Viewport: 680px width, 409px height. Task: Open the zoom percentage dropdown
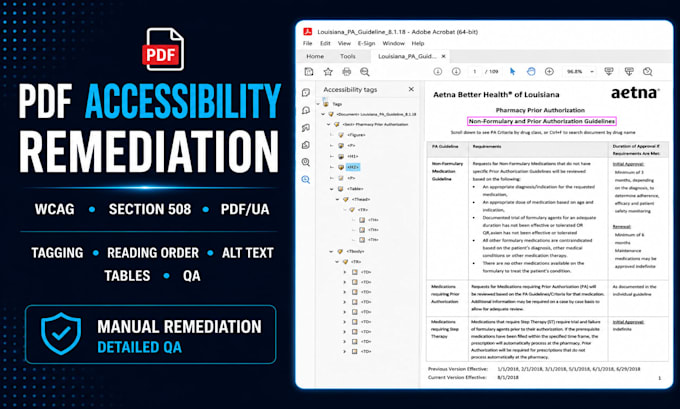[592, 72]
